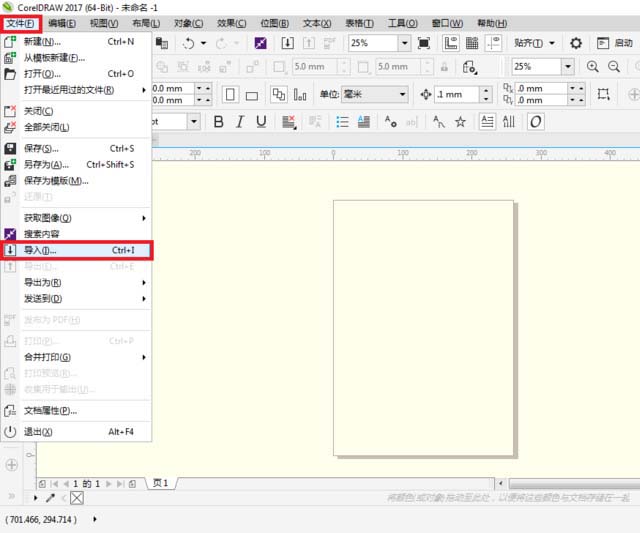The height and width of the screenshot is (533, 640).
Task: Click the Underline text formatting icon
Action: [261, 122]
